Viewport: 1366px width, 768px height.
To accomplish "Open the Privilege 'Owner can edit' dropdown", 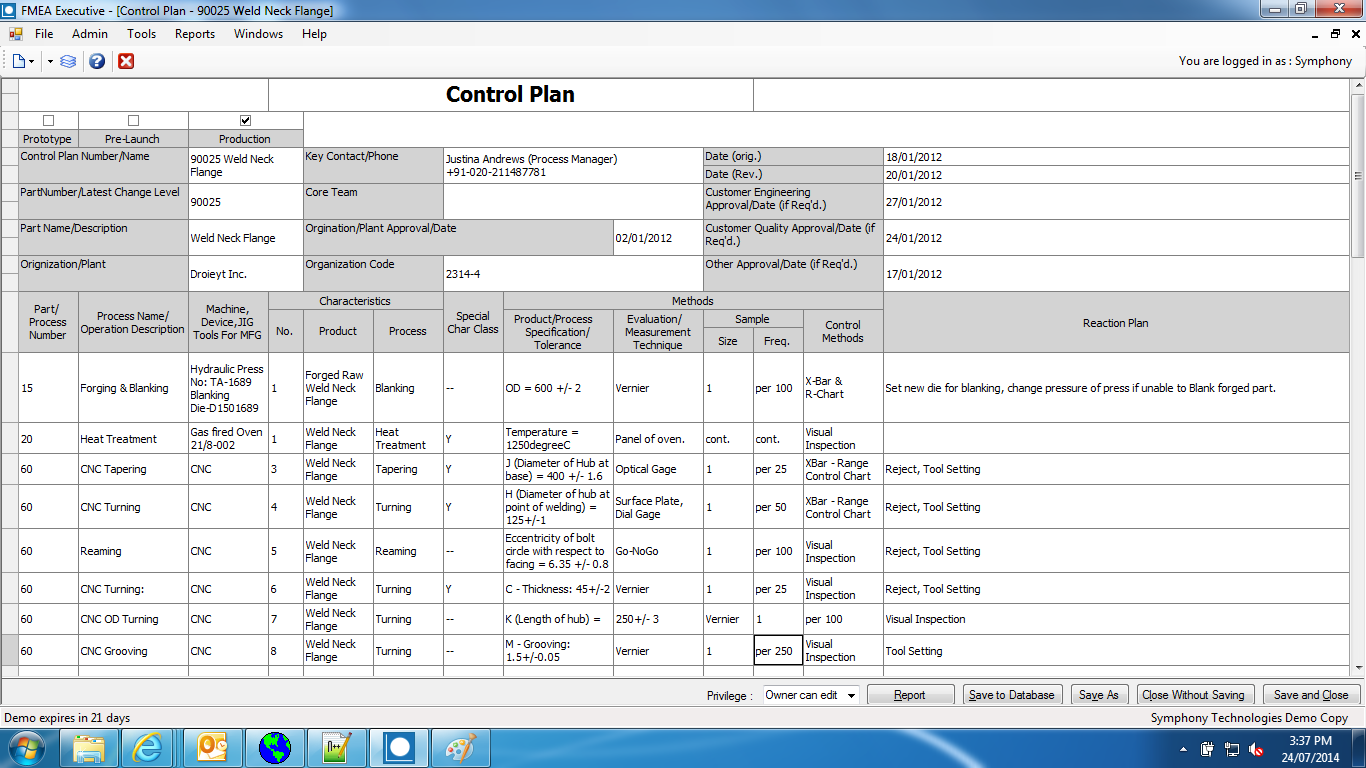I will coord(810,695).
